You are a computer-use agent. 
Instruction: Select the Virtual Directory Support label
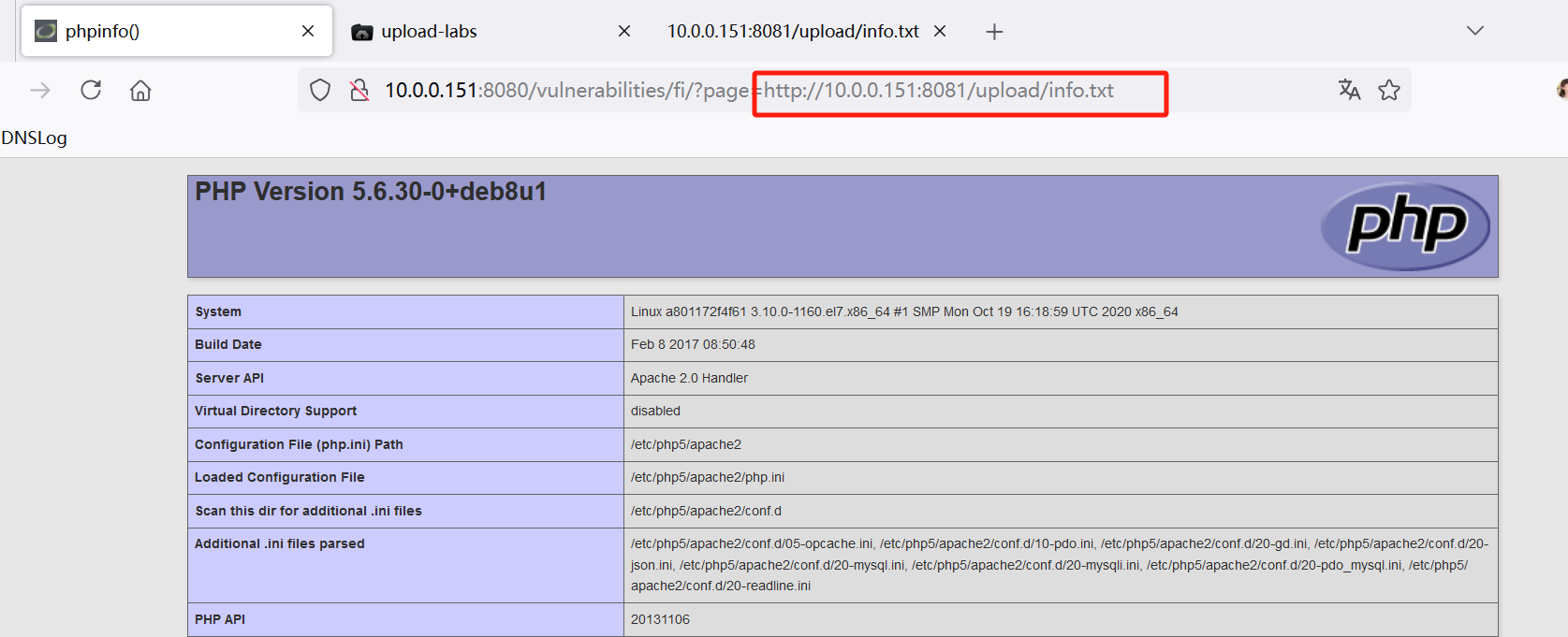[x=276, y=411]
